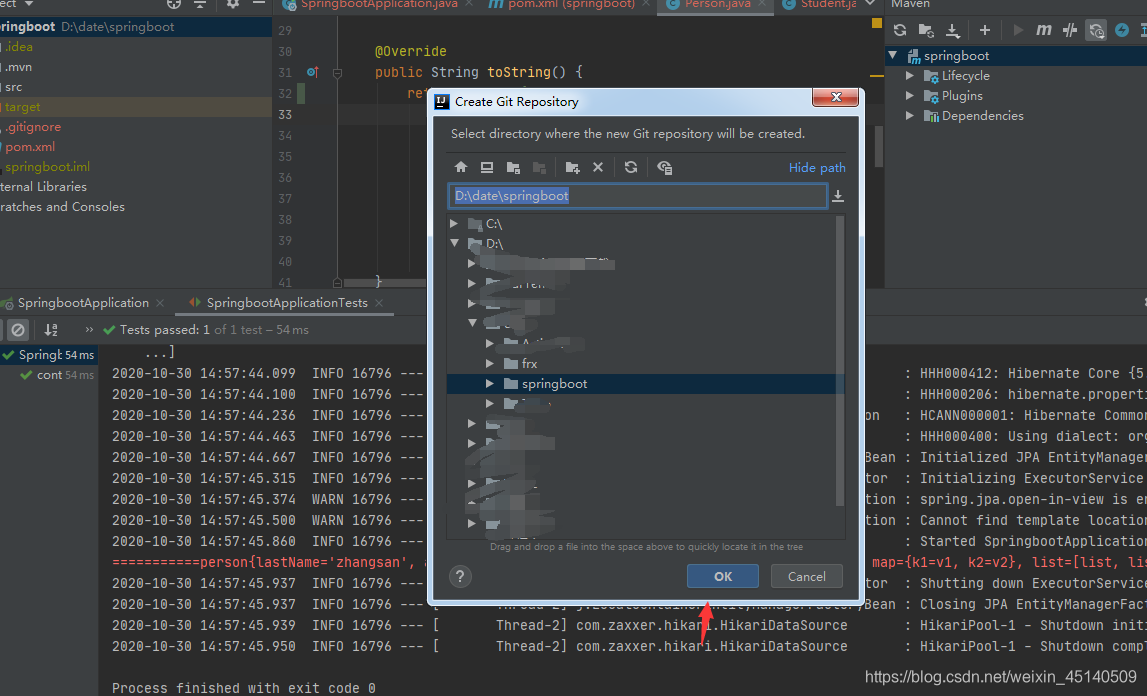Open the SpringbootApplication run tab
Viewport: 1147px width, 696px height.
(x=83, y=303)
